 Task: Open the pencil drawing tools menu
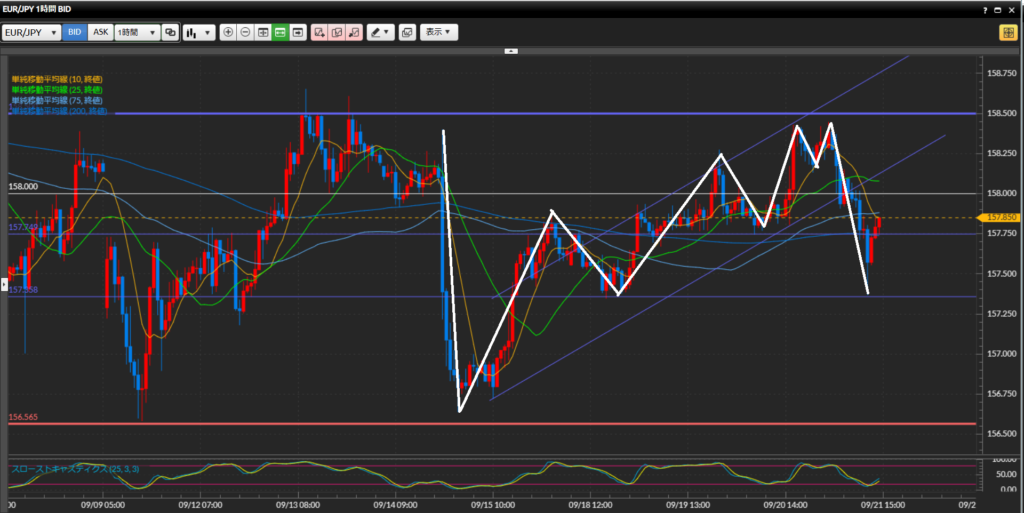click(x=380, y=32)
